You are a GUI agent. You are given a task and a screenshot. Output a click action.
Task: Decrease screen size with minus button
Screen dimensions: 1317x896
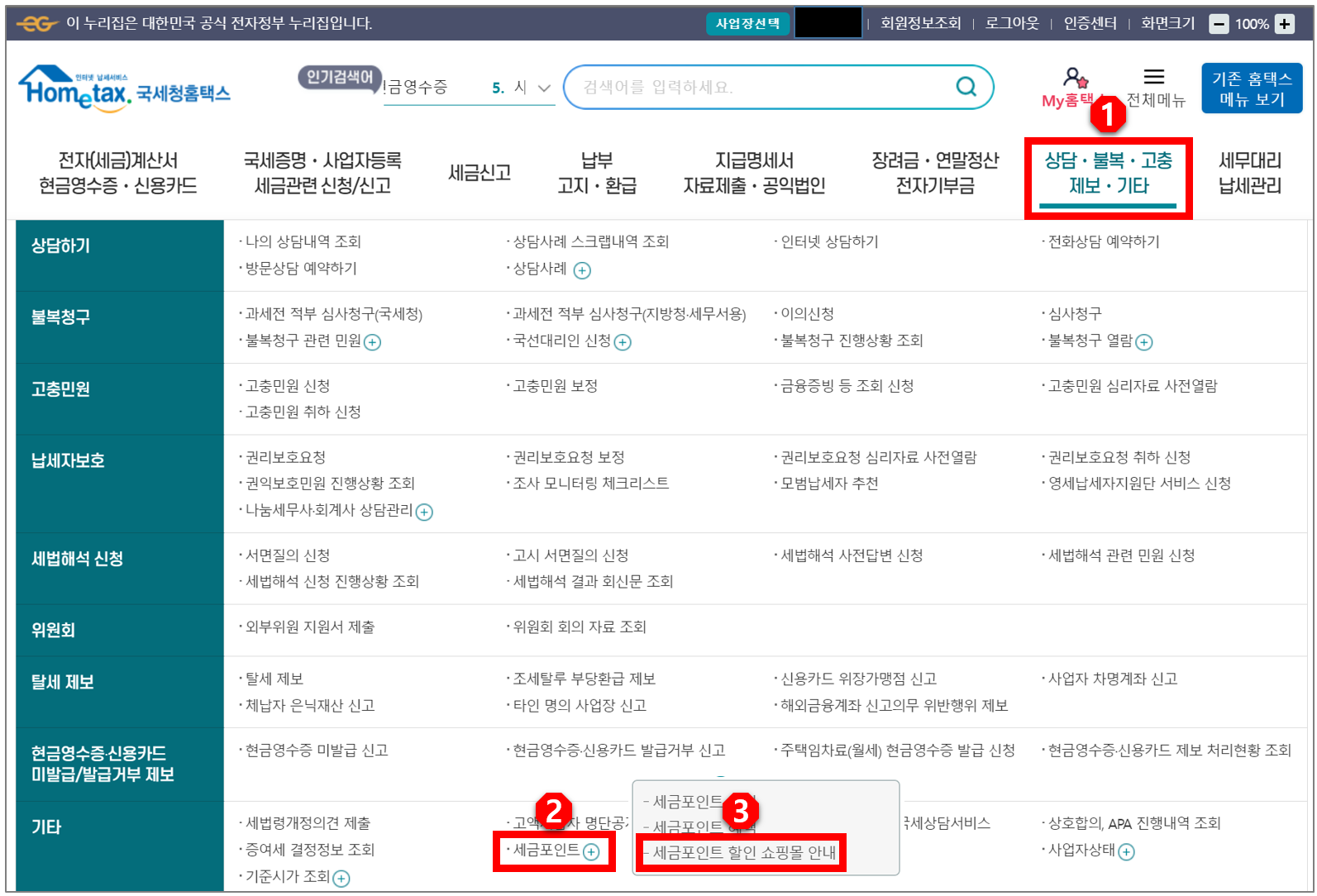point(1219,24)
